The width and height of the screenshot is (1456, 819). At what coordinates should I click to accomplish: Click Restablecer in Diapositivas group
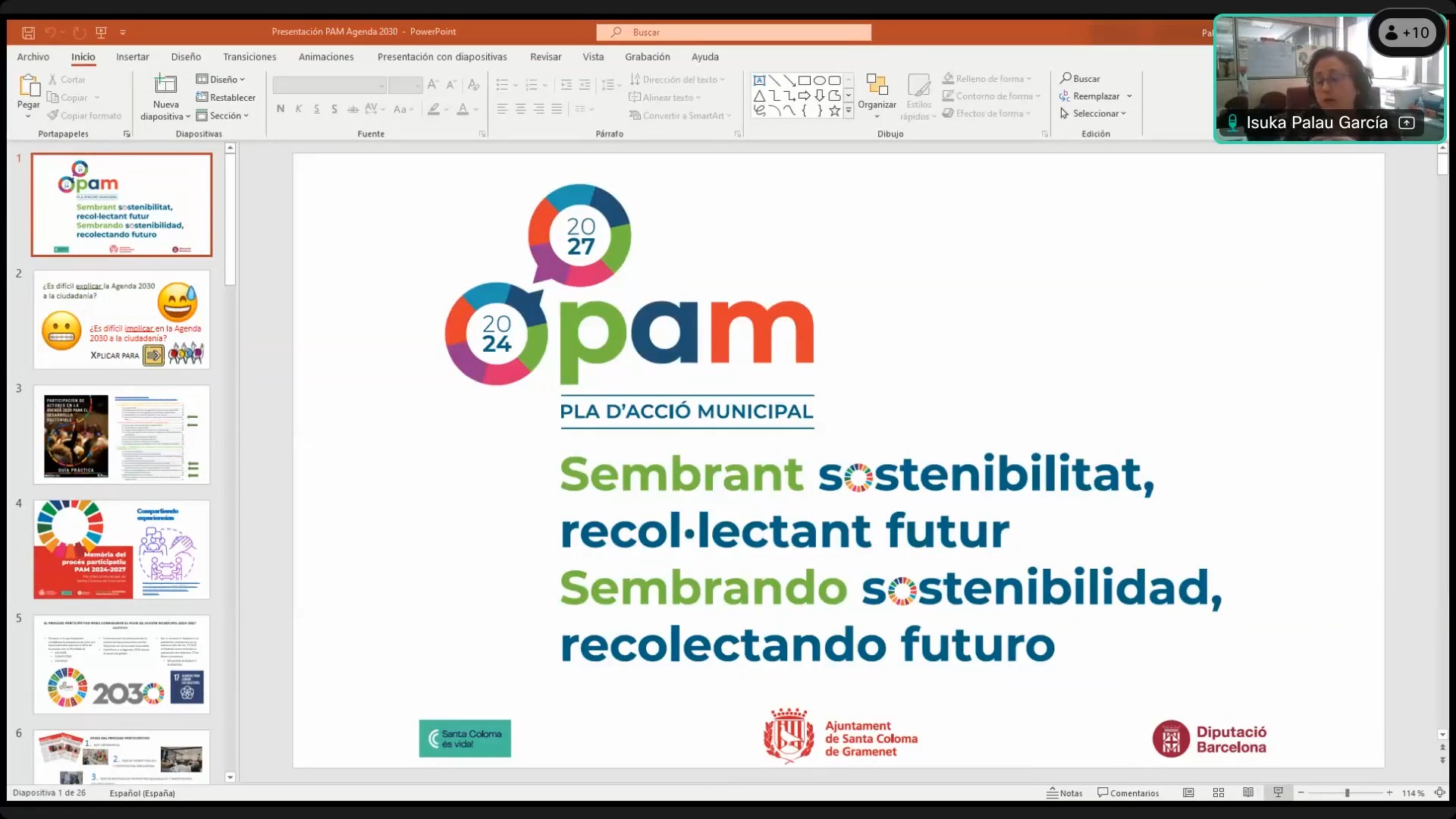click(x=226, y=97)
